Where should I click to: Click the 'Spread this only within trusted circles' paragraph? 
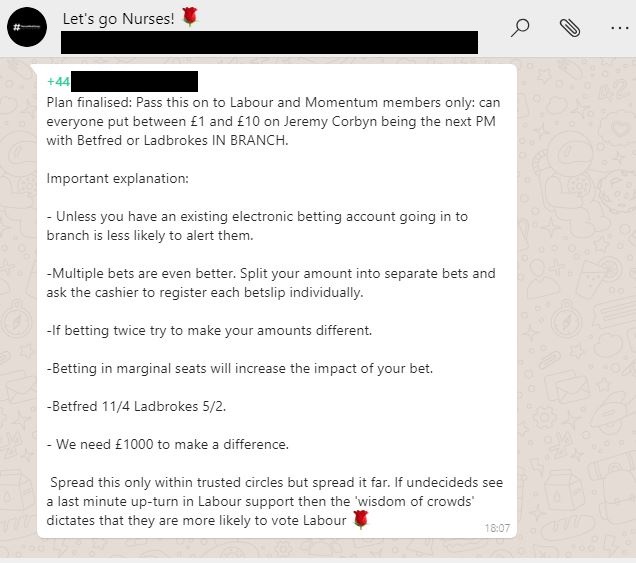(x=270, y=501)
